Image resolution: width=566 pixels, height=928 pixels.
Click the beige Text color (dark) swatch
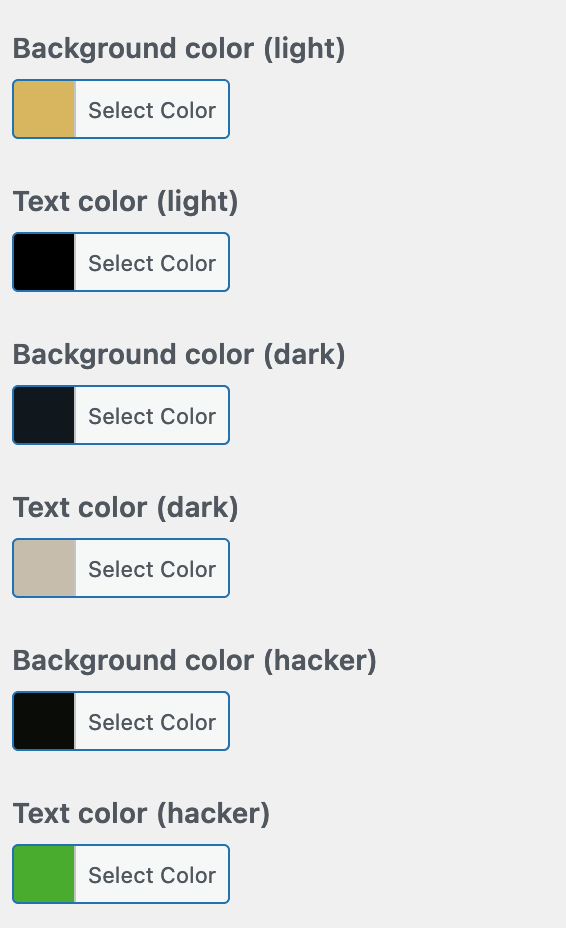point(44,568)
